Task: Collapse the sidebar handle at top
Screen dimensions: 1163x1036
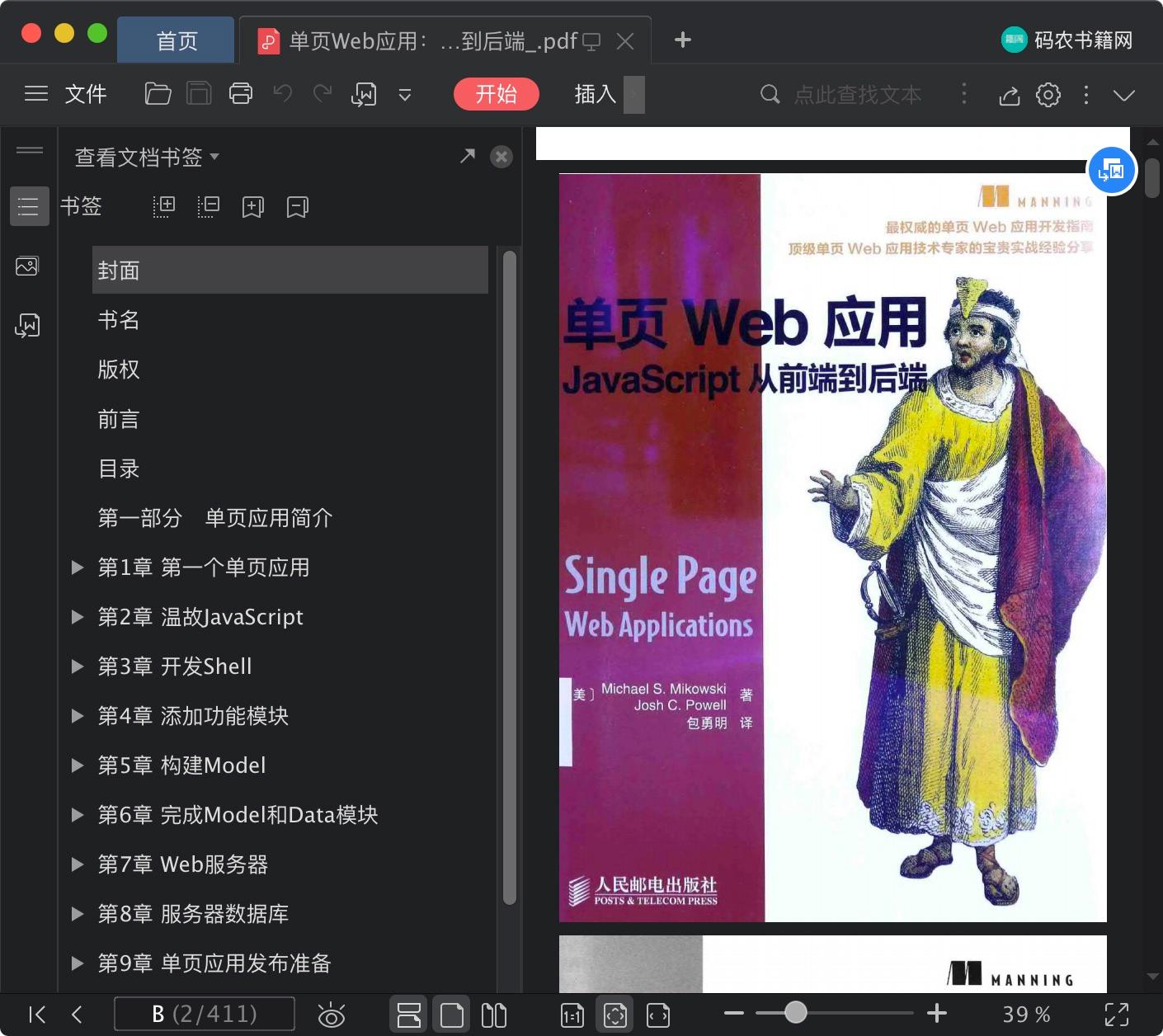Action: [x=30, y=150]
